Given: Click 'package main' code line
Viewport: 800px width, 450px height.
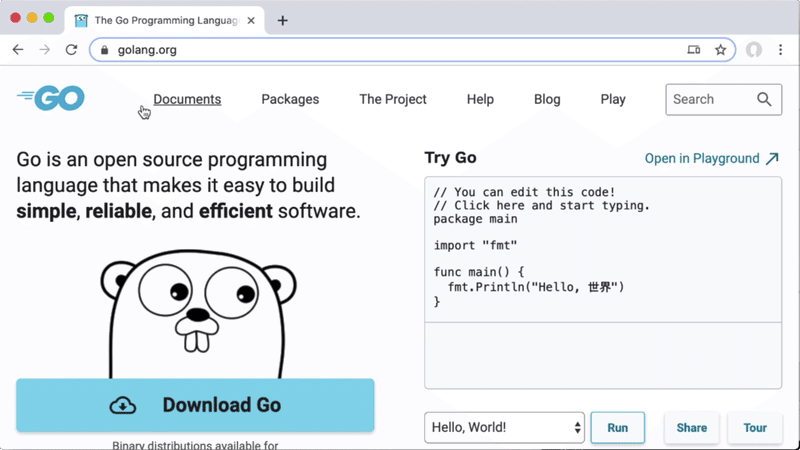Looking at the screenshot, I should click(475, 219).
